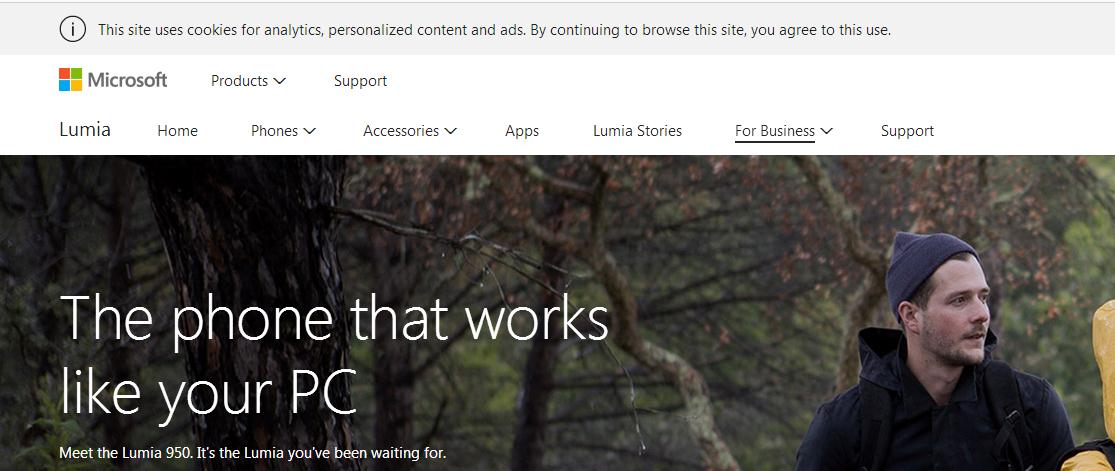The width and height of the screenshot is (1115, 471).
Task: Expand the Products dropdown chevron
Action: point(279,81)
